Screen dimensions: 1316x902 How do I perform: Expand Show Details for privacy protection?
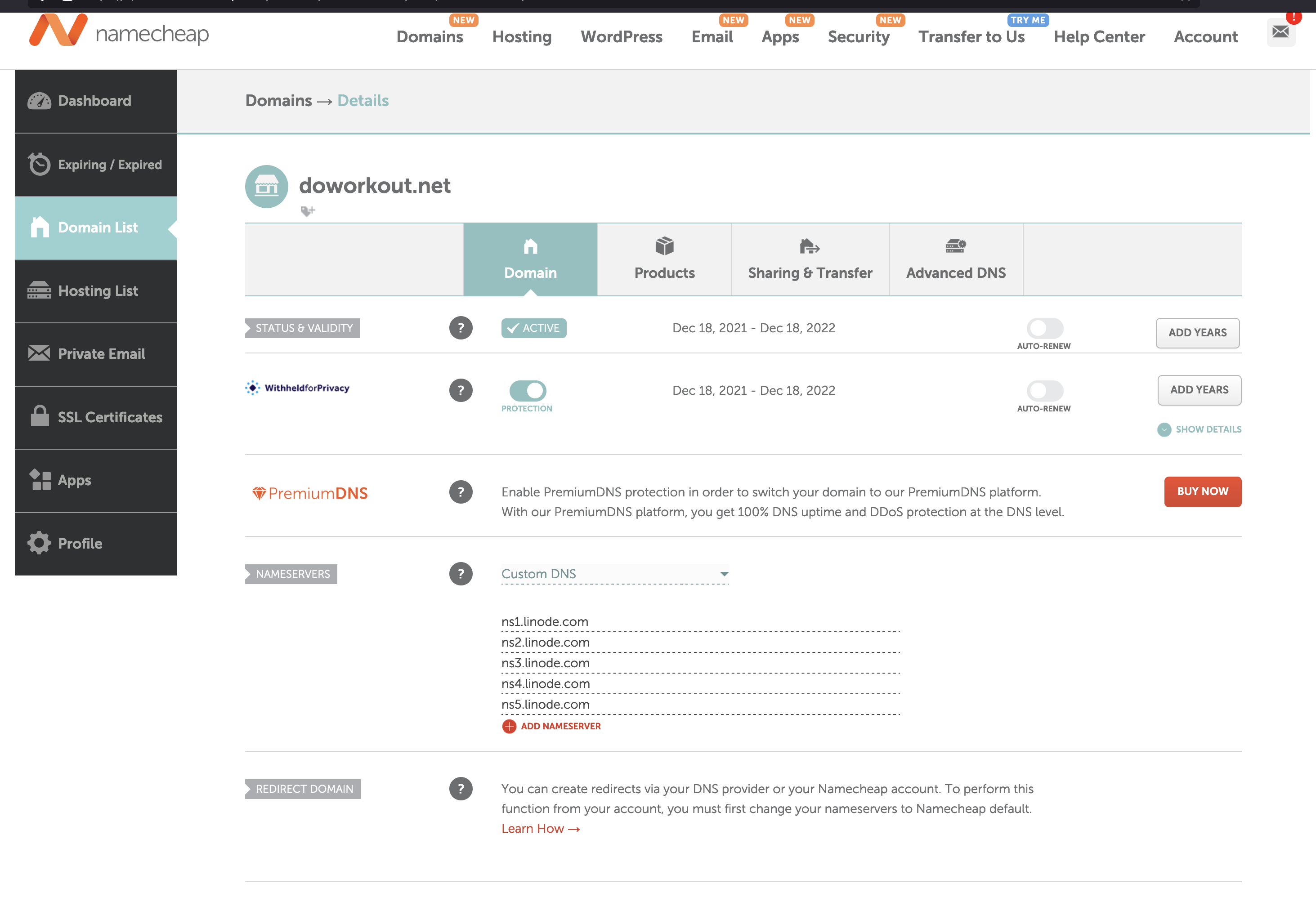coord(1200,429)
